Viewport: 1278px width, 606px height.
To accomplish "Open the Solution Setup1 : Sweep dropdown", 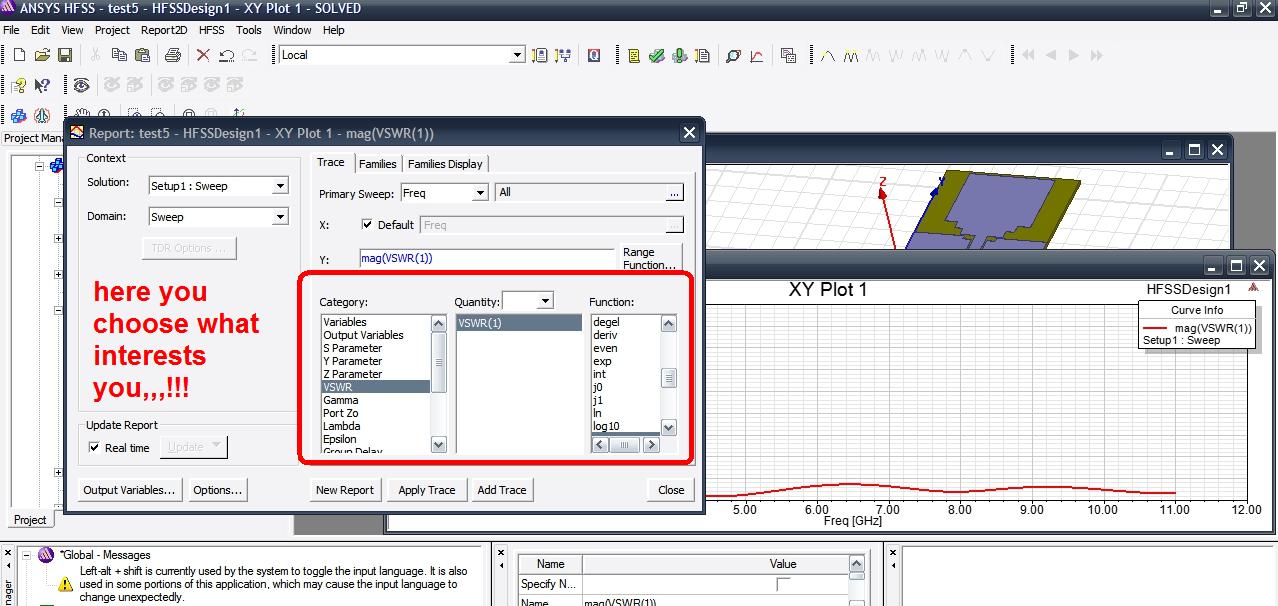I will 280,186.
